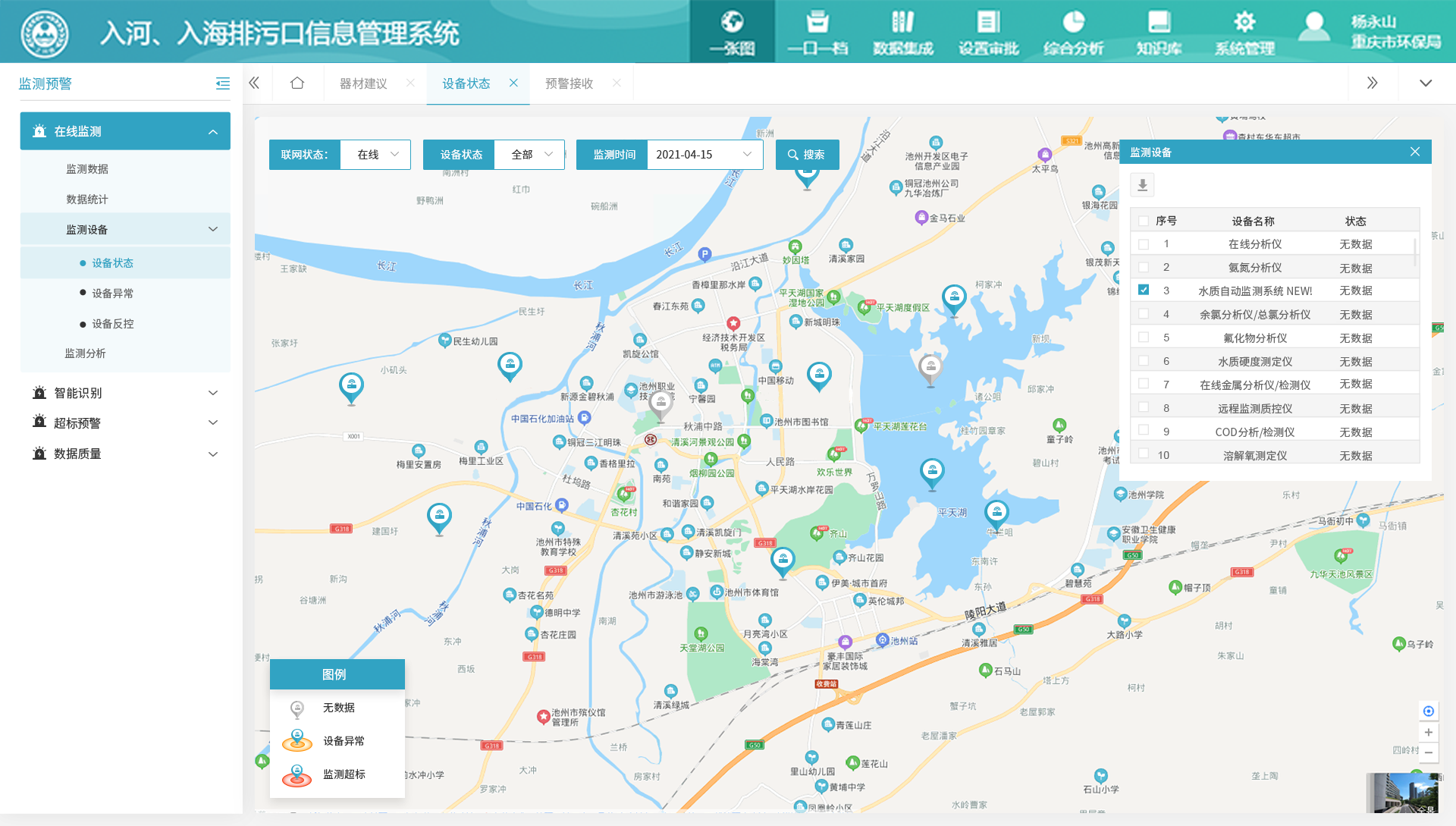Click the 搜索 search button
1456x826 pixels.
pos(807,155)
